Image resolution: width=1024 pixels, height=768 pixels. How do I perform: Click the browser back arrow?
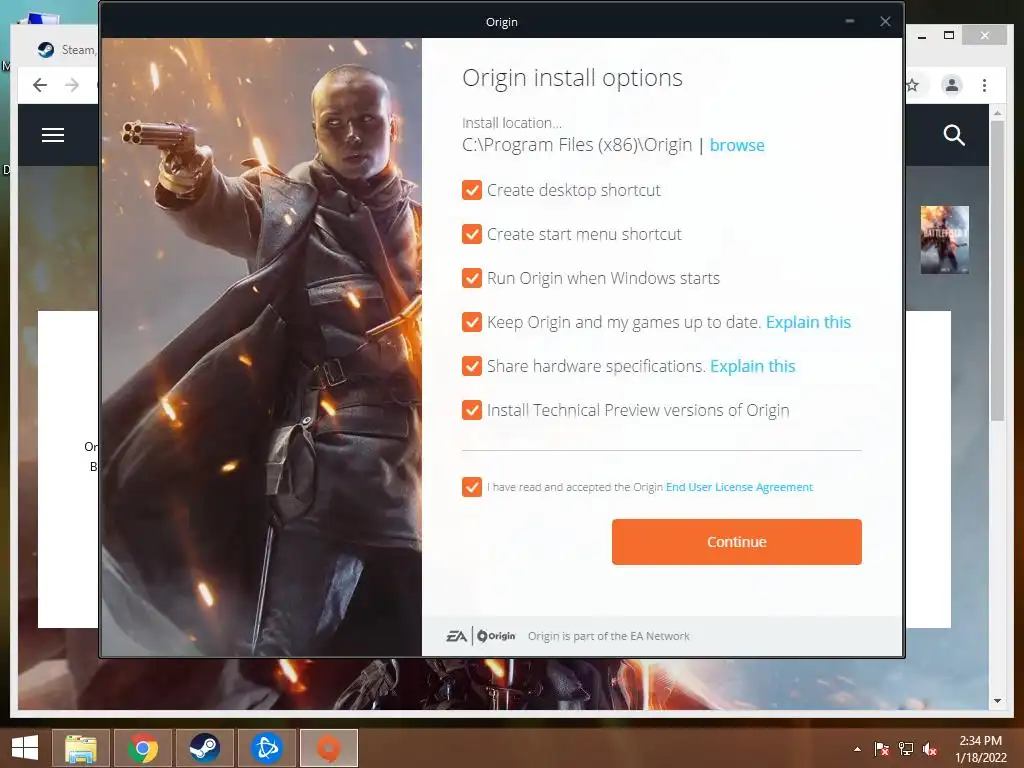pyautogui.click(x=40, y=85)
